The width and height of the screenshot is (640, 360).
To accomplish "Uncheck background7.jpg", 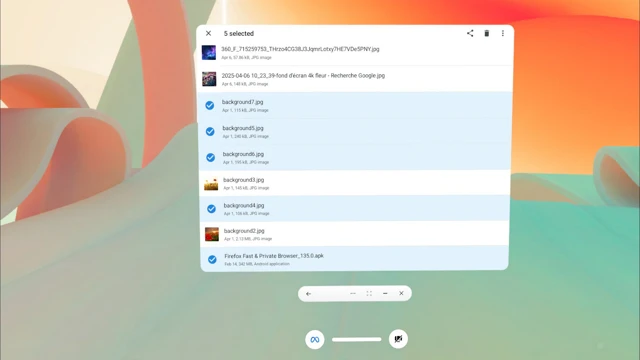I will click(210, 106).
